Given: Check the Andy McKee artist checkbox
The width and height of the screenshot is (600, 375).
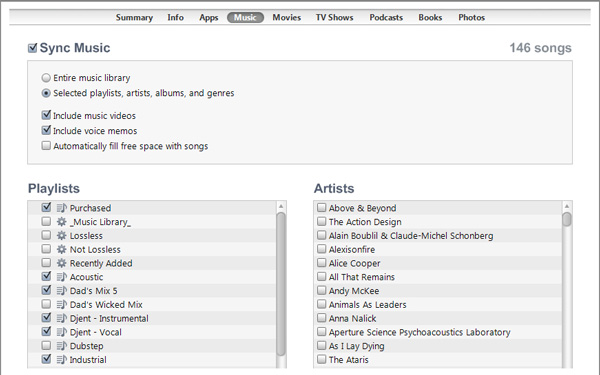Looking at the screenshot, I should click(321, 290).
